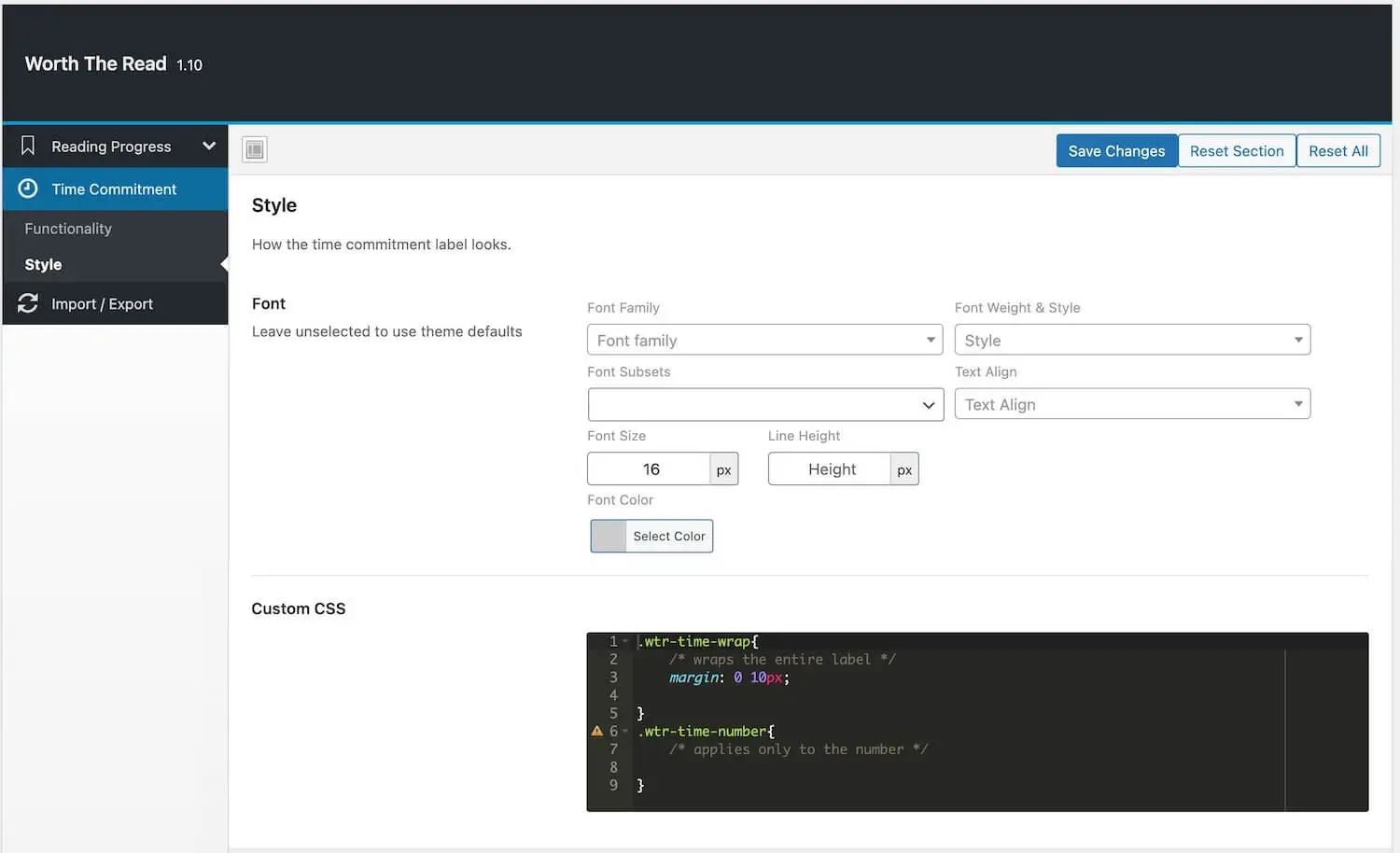Open the Import / Export section
The height and width of the screenshot is (853, 1400).
(115, 303)
